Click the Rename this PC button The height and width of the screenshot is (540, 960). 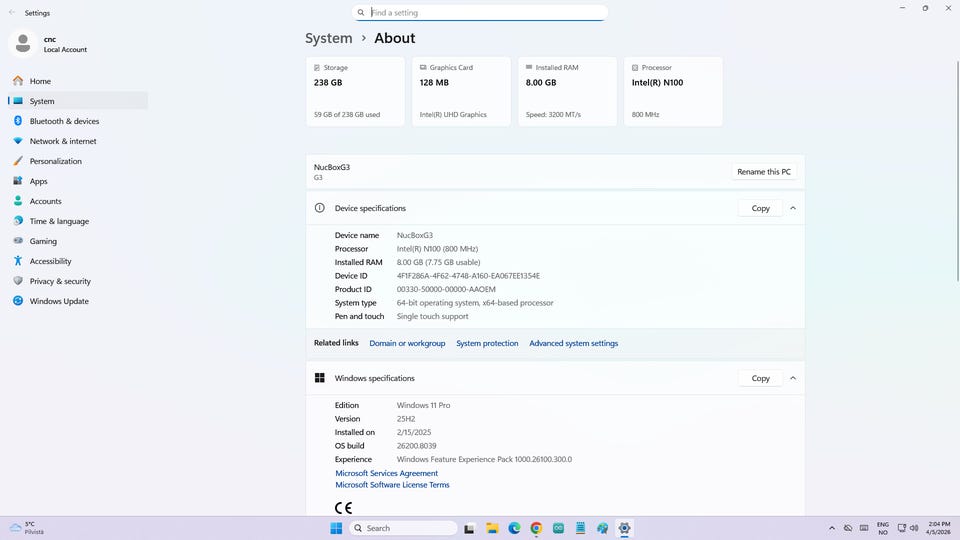tap(764, 172)
